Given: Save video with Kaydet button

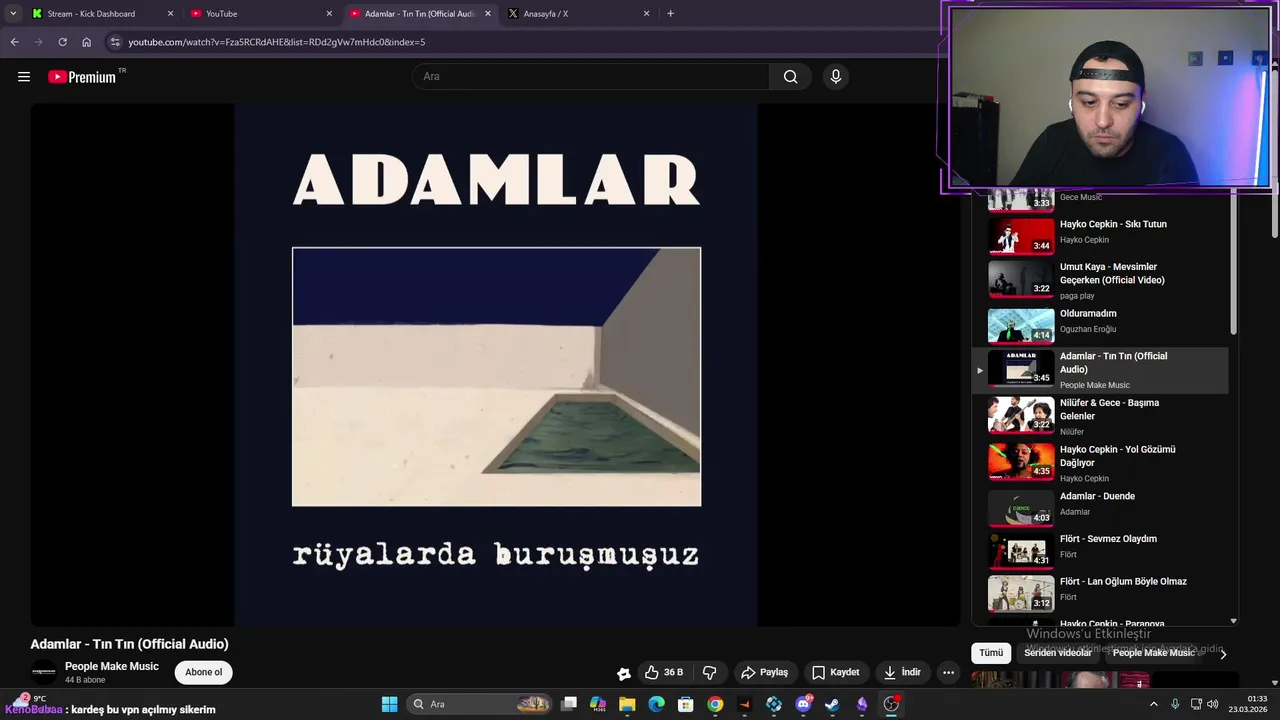Looking at the screenshot, I should 835,672.
